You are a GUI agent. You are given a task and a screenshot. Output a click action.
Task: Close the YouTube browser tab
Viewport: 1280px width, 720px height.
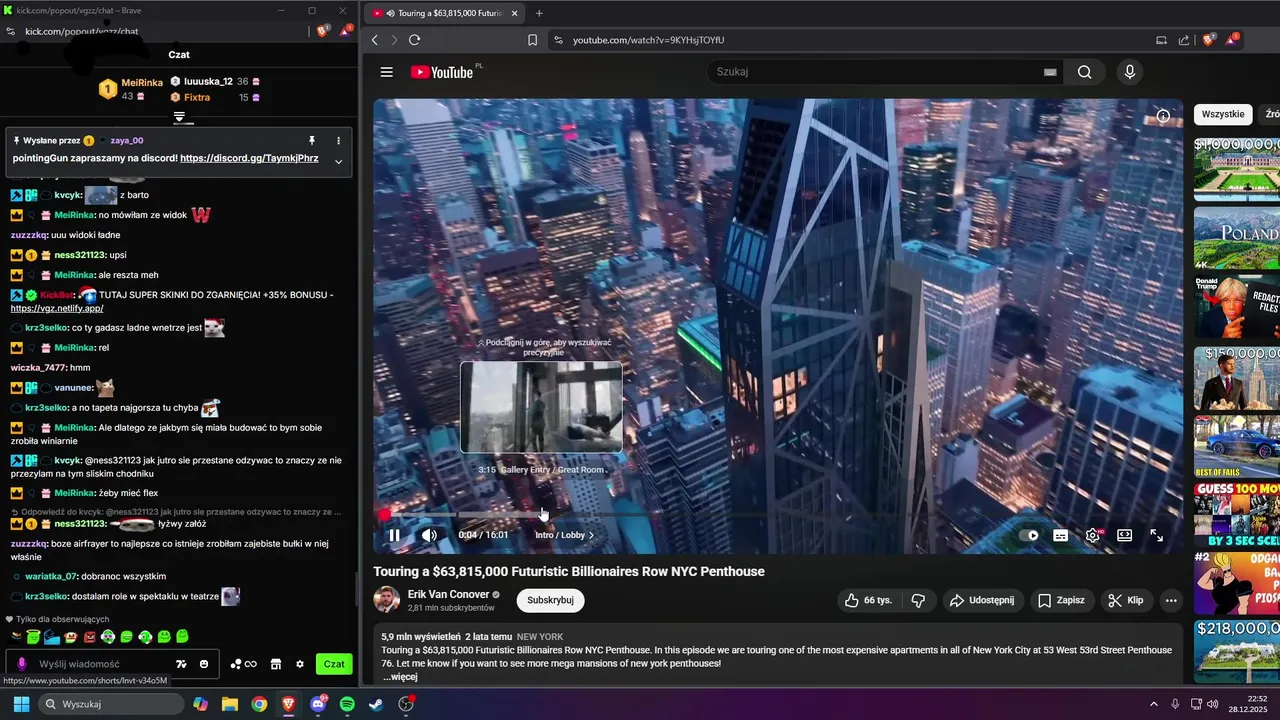coord(513,13)
